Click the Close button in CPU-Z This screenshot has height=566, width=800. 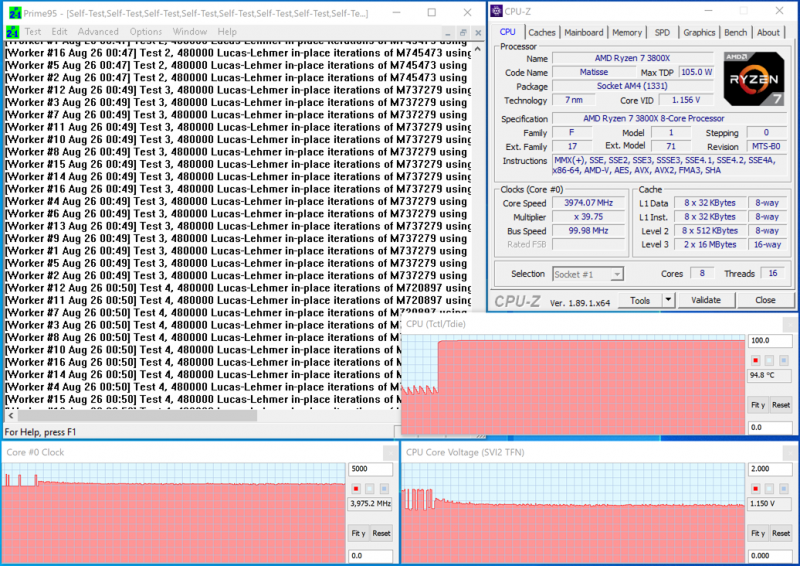765,300
